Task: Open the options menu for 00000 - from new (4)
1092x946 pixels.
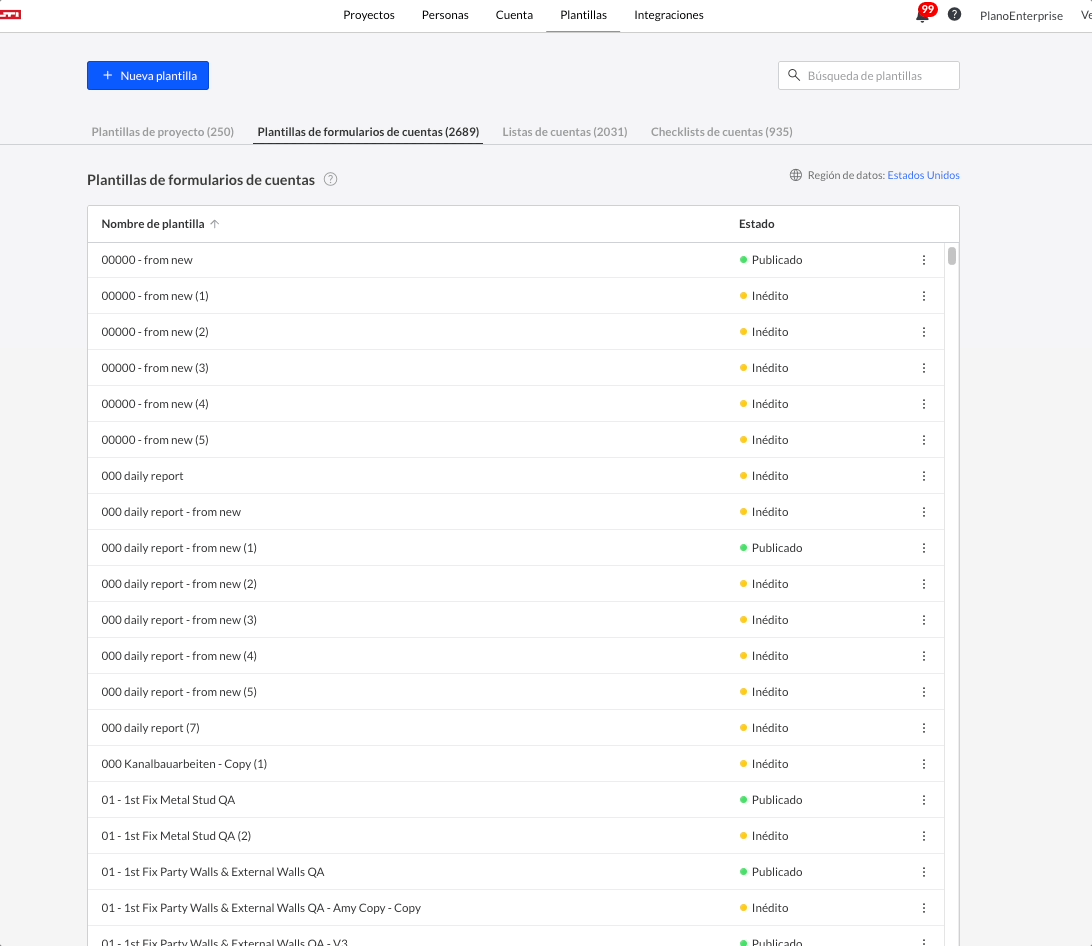Action: [x=923, y=404]
